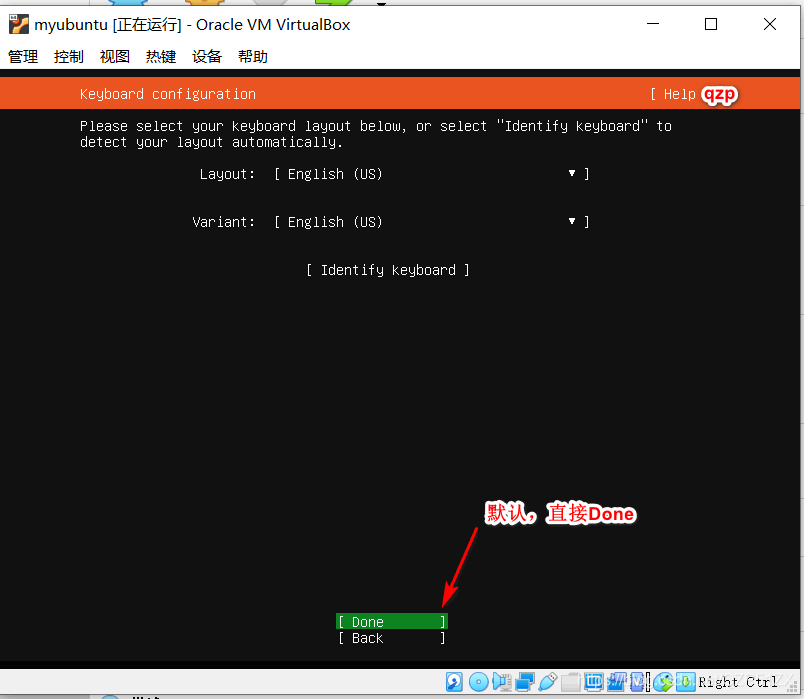This screenshot has width=804, height=699.
Task: Open the 帮助 menu
Action: tap(253, 56)
